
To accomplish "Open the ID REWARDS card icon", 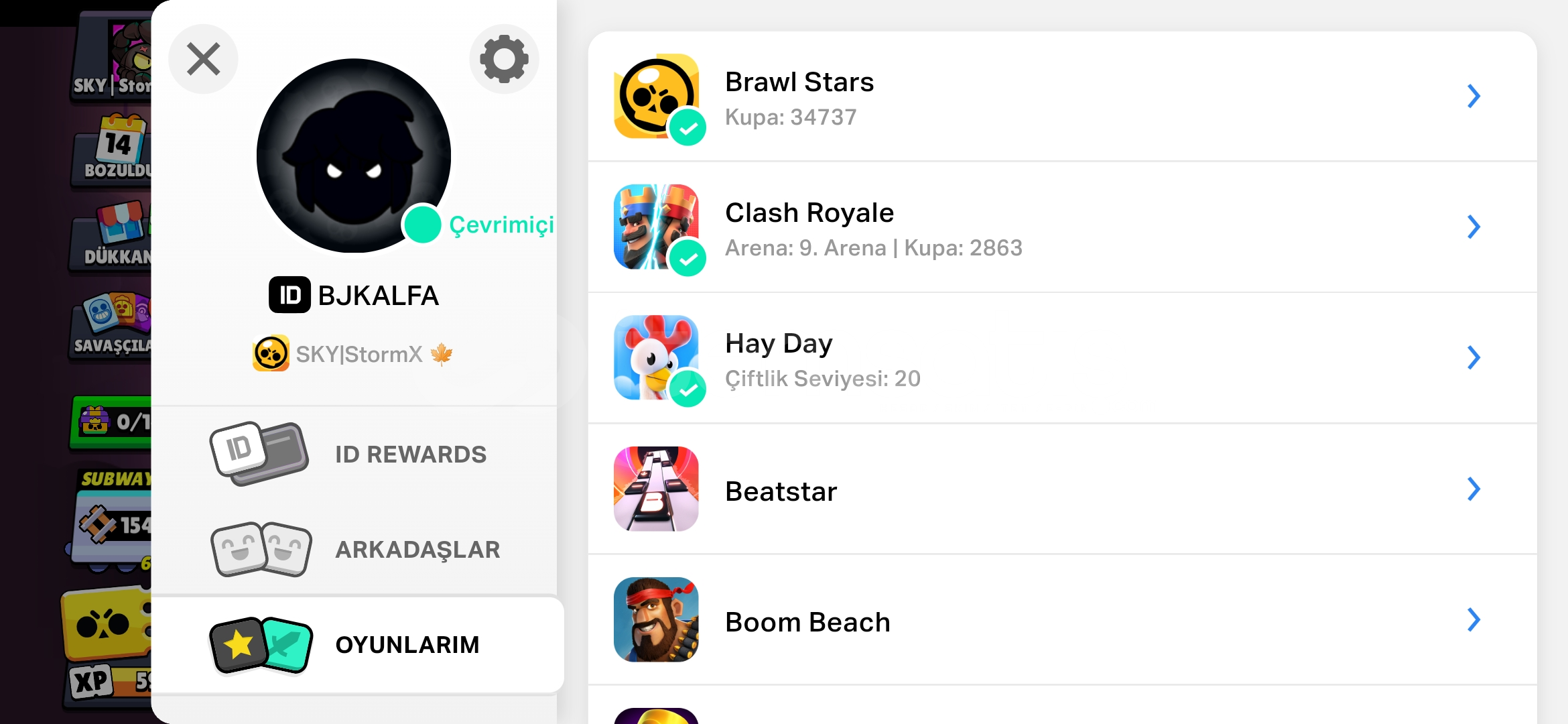I will click(259, 454).
